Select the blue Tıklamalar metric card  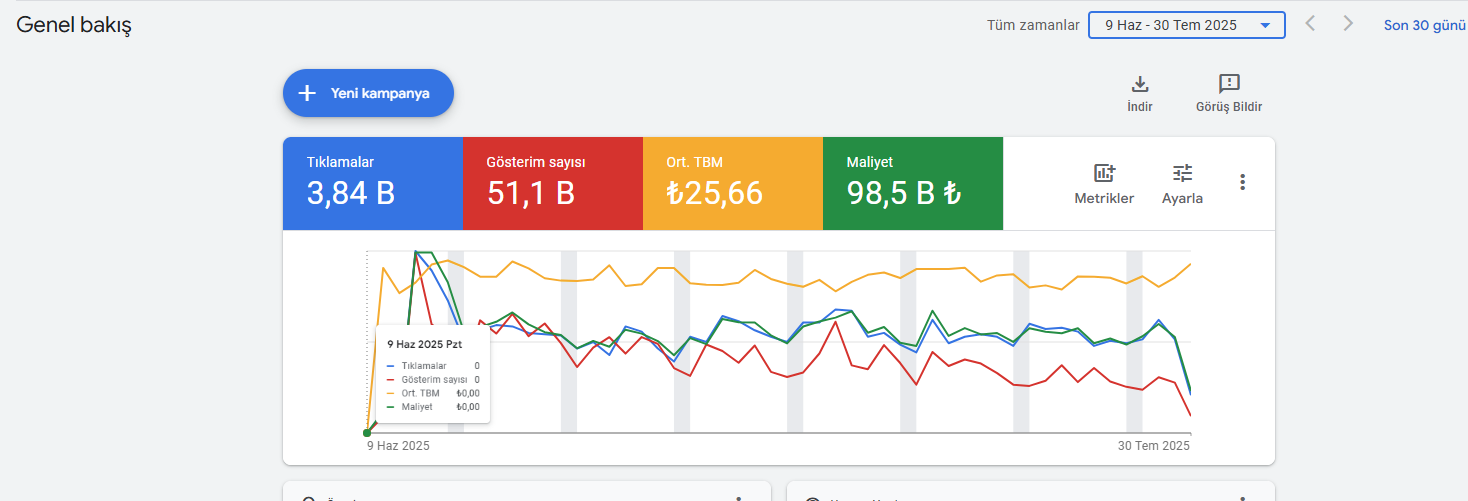[x=373, y=184]
